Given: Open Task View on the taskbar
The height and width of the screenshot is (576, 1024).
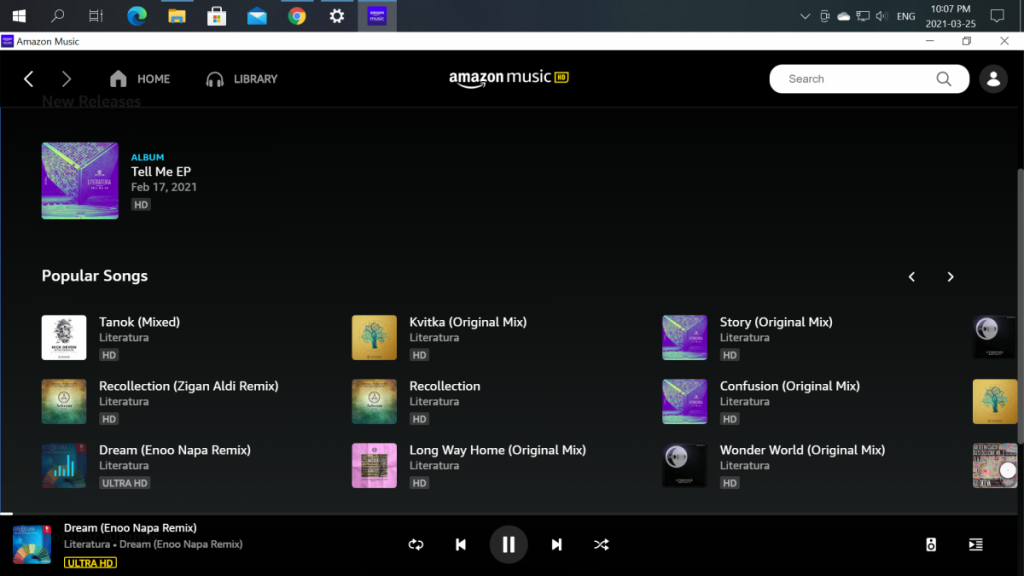Looking at the screenshot, I should 96,16.
